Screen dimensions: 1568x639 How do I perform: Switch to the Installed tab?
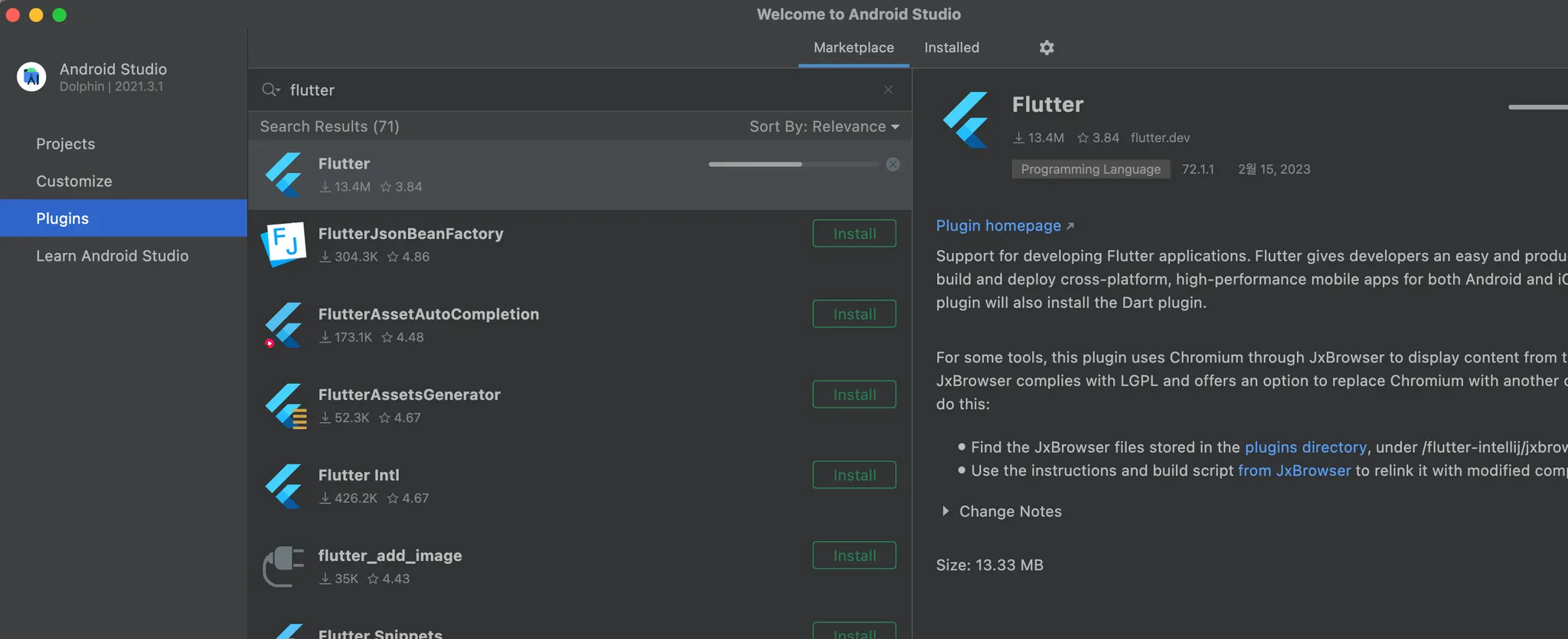click(x=951, y=48)
